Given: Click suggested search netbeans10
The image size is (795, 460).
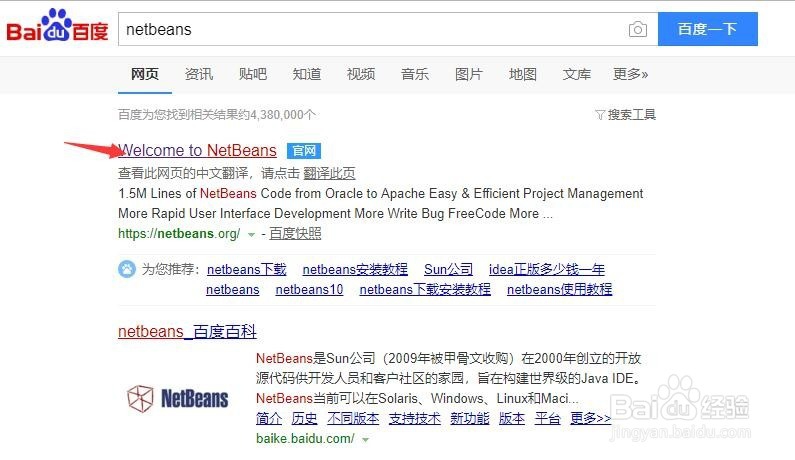Looking at the screenshot, I should click(309, 290).
